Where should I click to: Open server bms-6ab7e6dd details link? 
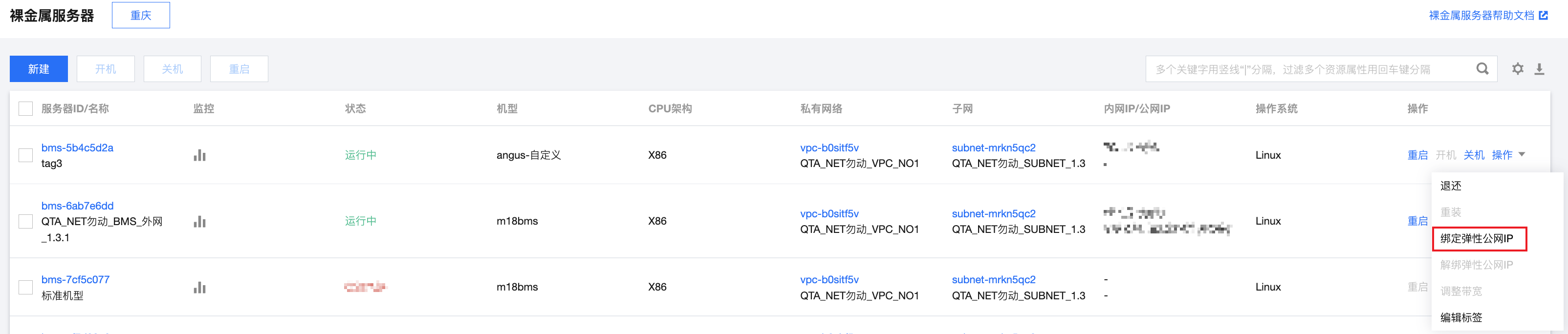[x=77, y=206]
